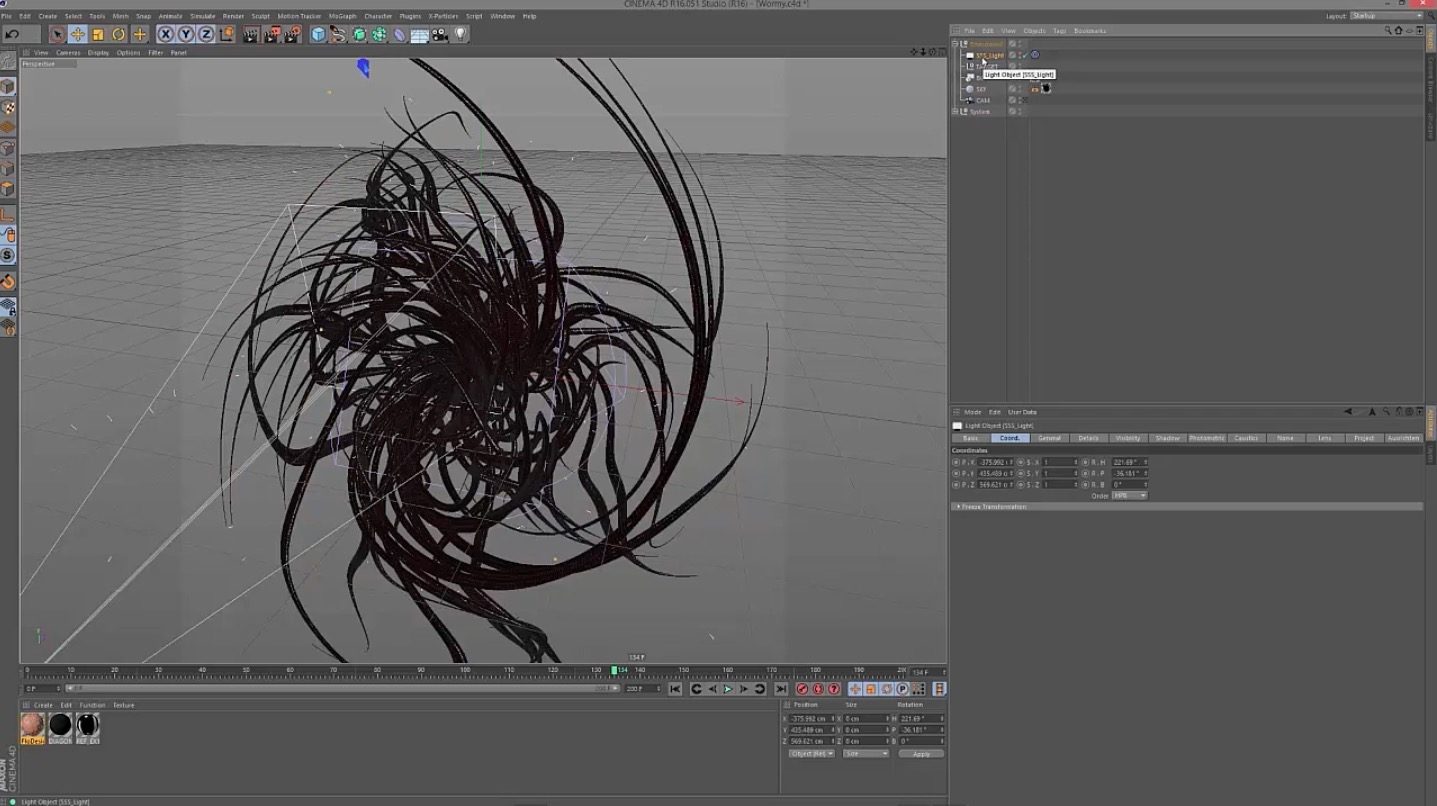Open the Caustics tab
Viewport: 1437px width, 806px height.
coord(1246,438)
